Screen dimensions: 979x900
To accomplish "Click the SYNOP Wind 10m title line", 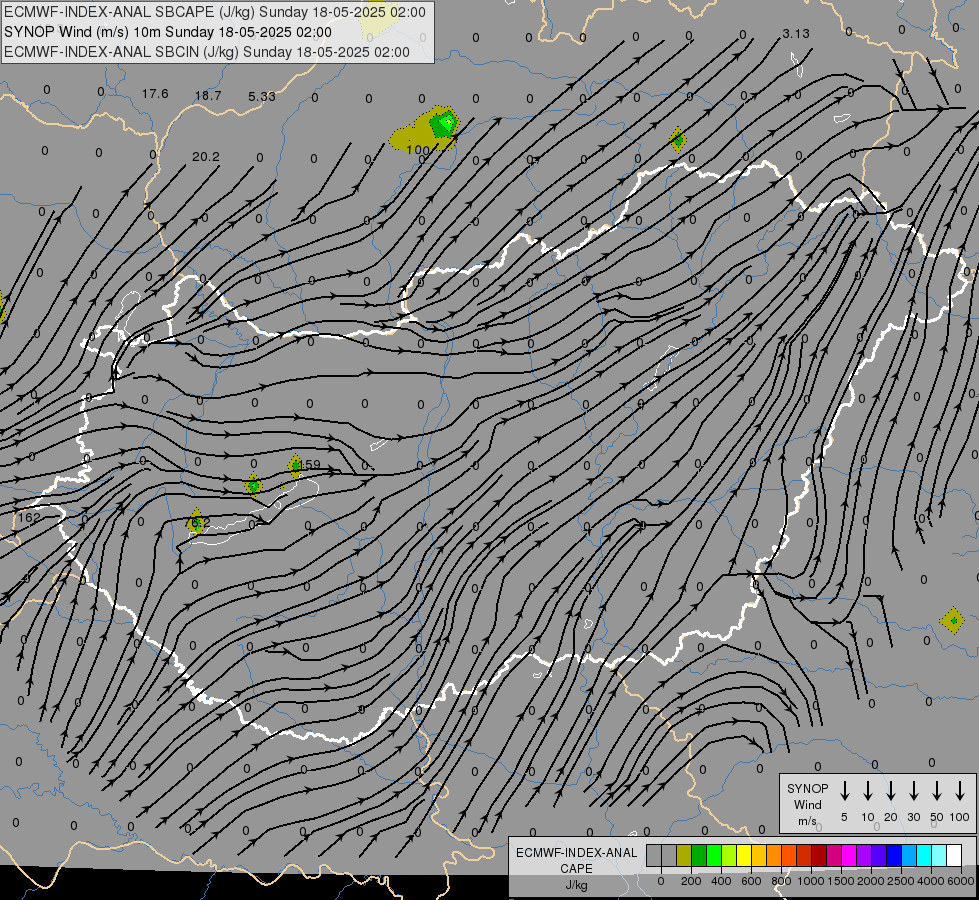I will (168, 32).
